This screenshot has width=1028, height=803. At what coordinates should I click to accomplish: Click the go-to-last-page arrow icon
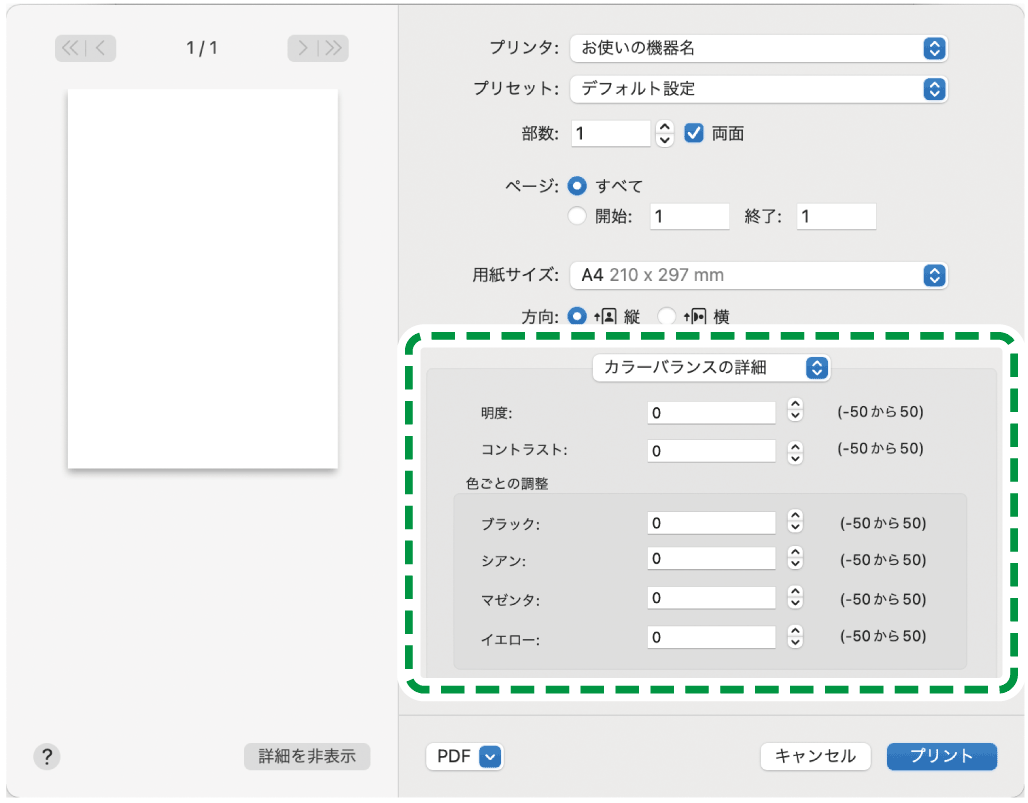tap(334, 48)
